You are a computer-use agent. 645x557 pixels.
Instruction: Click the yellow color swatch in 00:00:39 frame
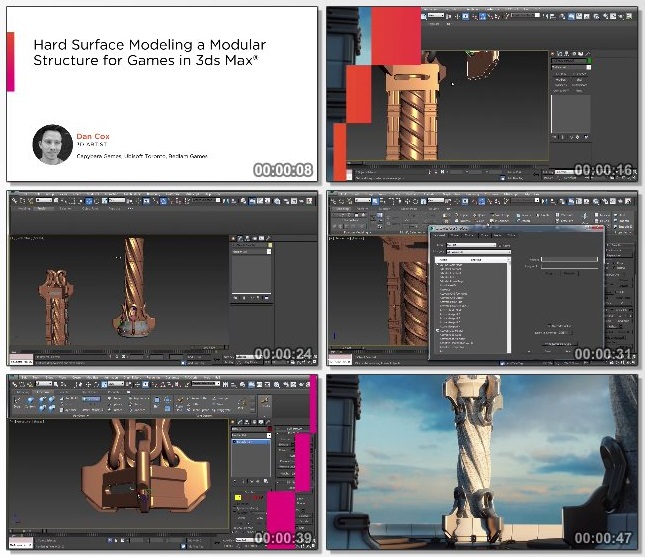[238, 497]
